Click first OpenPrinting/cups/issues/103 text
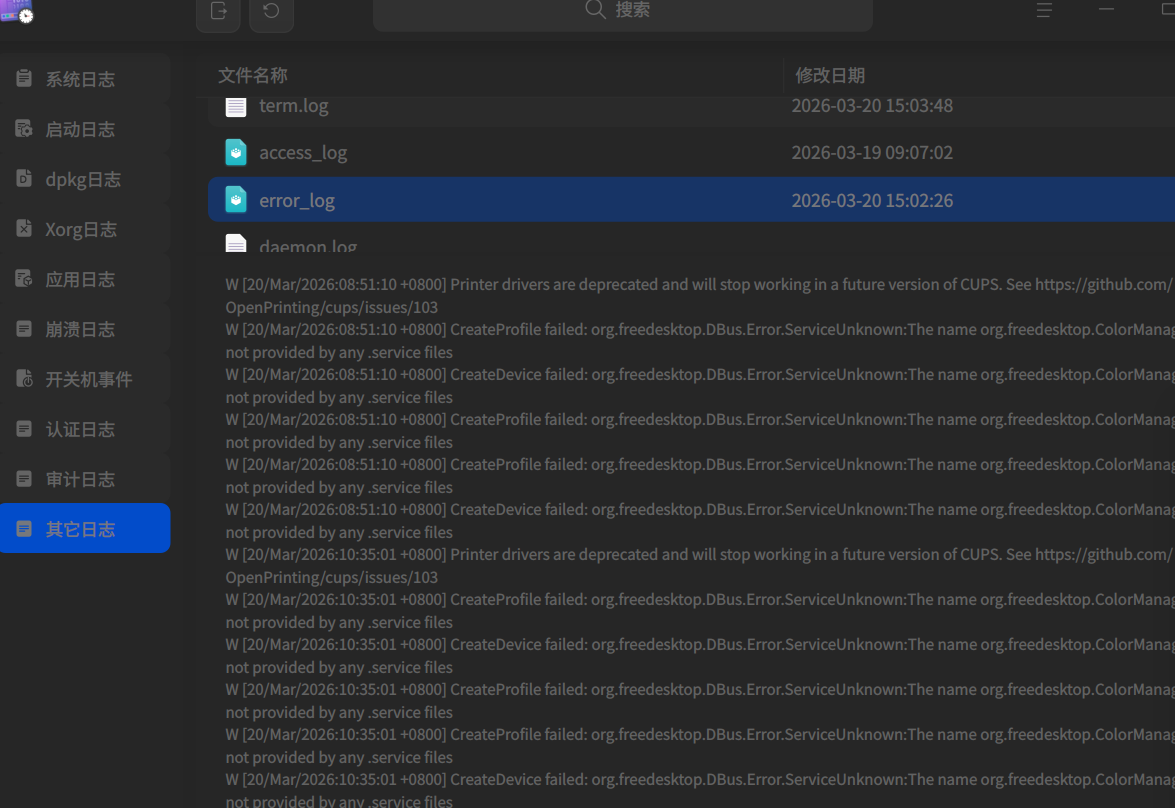This screenshot has height=808, width=1175. click(331, 307)
